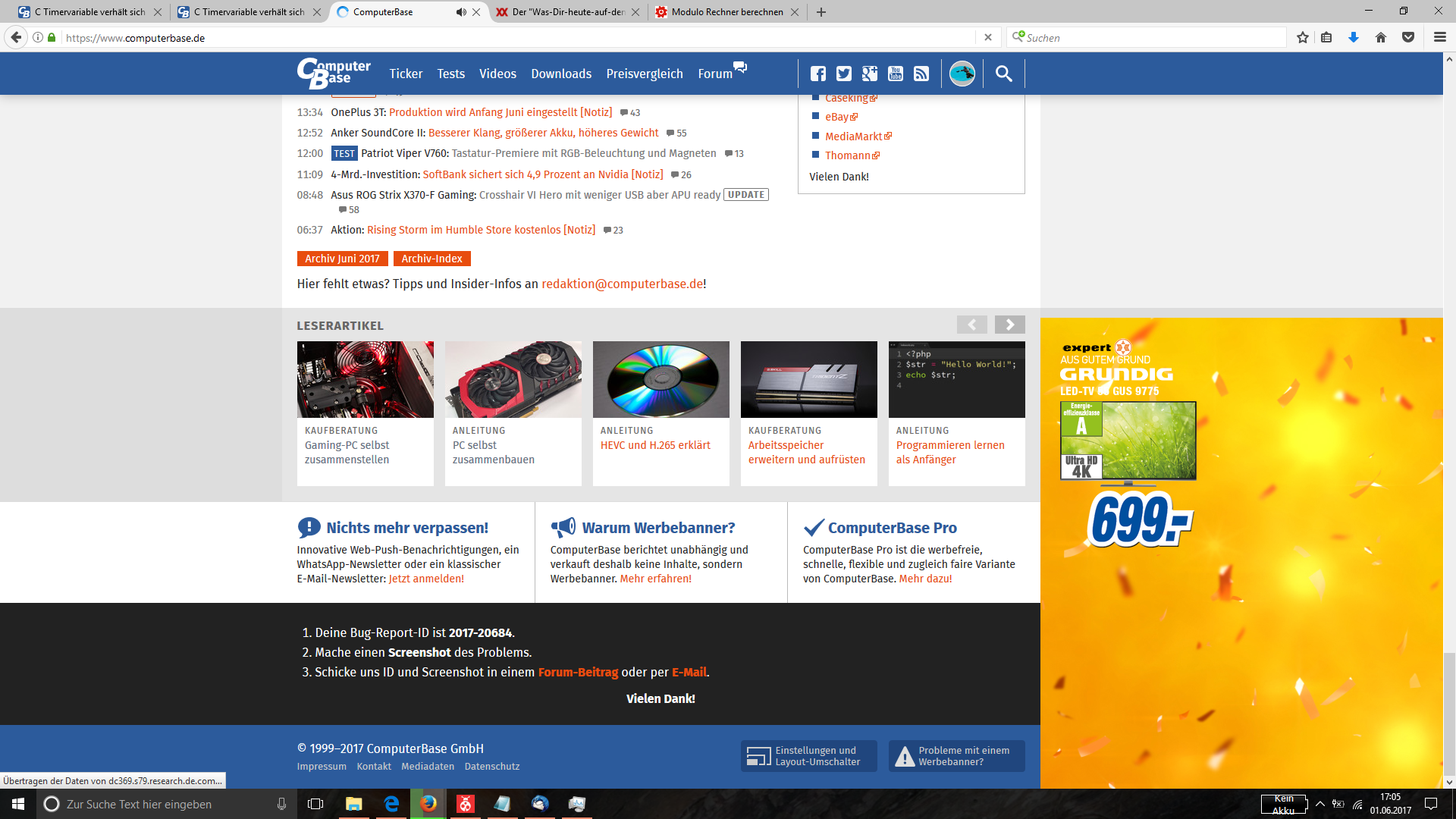Click the Archiv Juni 2017 button
The width and height of the screenshot is (1456, 819).
pyautogui.click(x=342, y=259)
